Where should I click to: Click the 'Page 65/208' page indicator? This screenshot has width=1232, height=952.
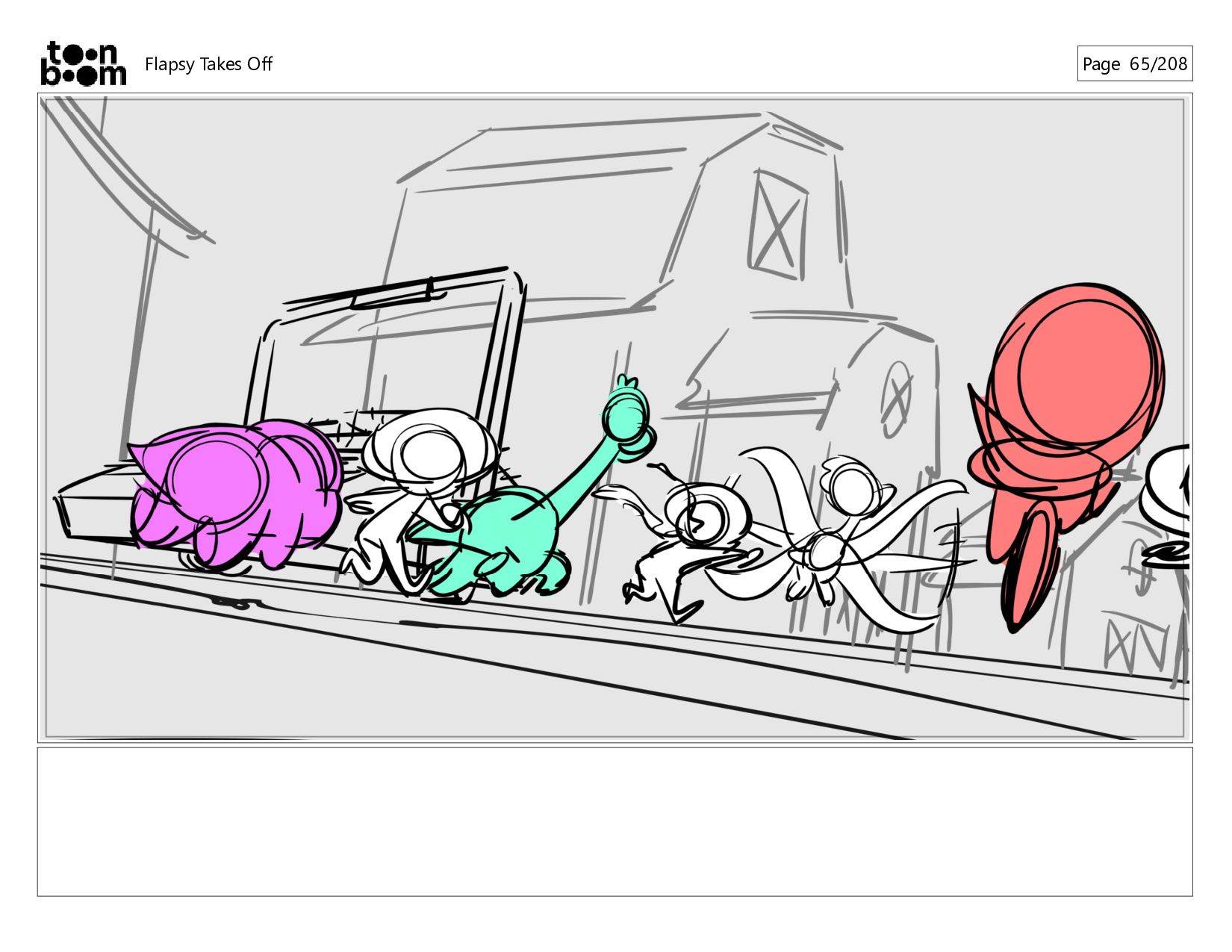[1134, 63]
